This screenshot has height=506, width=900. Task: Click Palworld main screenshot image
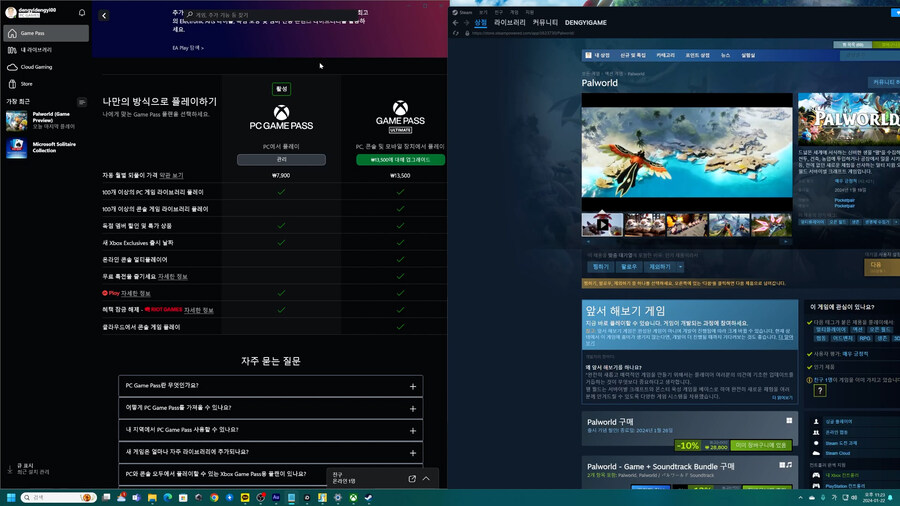click(x=687, y=153)
